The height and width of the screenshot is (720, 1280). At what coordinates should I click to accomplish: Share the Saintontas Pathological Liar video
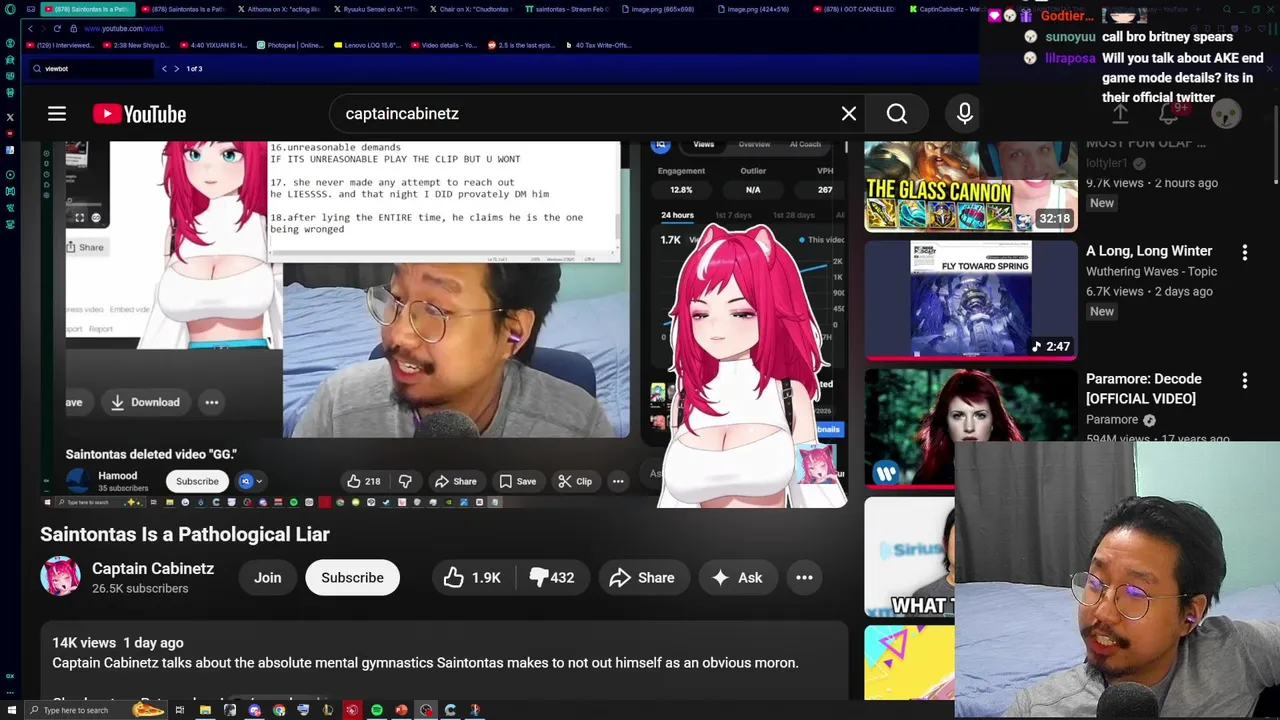[642, 577]
